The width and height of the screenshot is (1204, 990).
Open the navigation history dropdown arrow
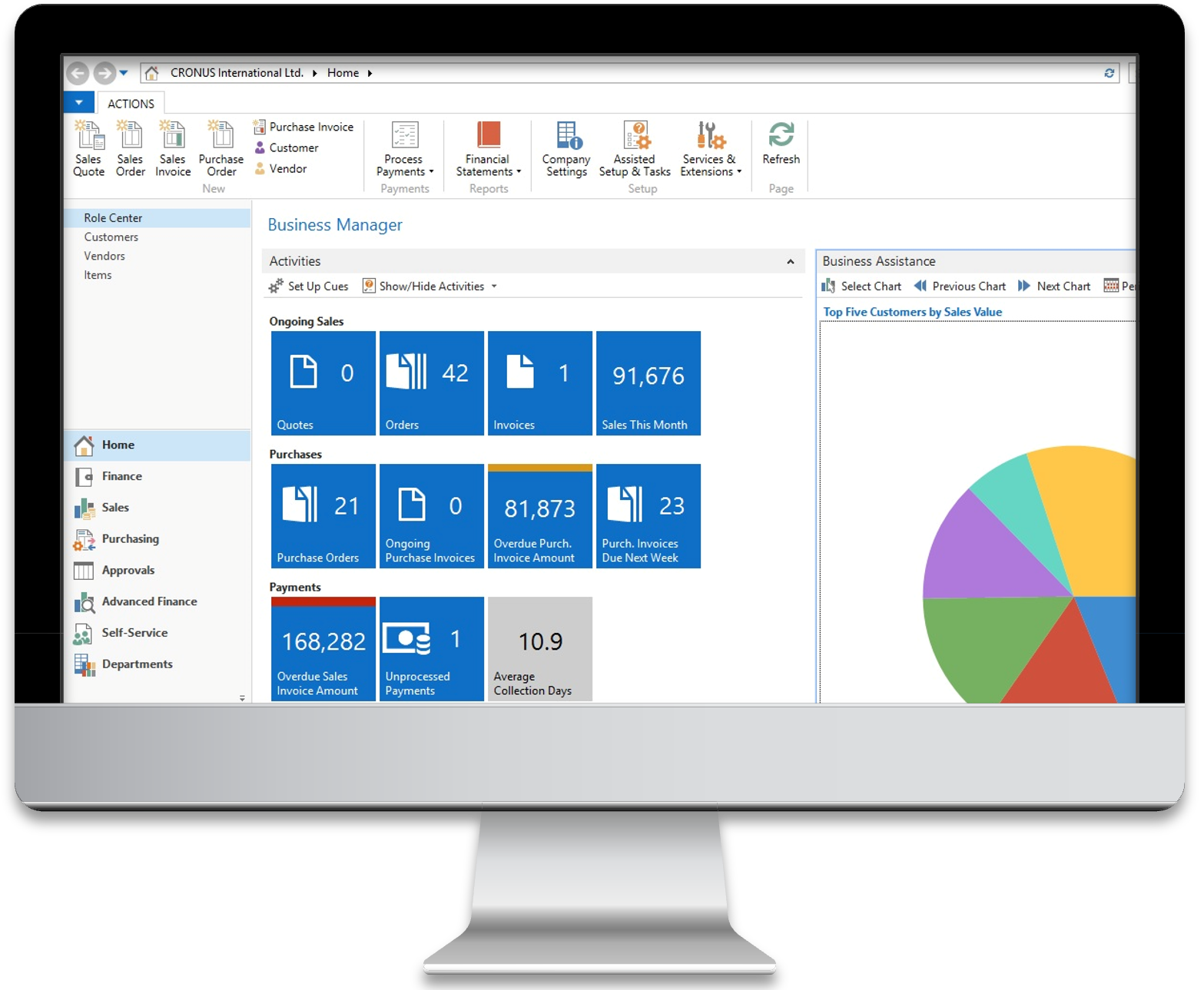124,73
